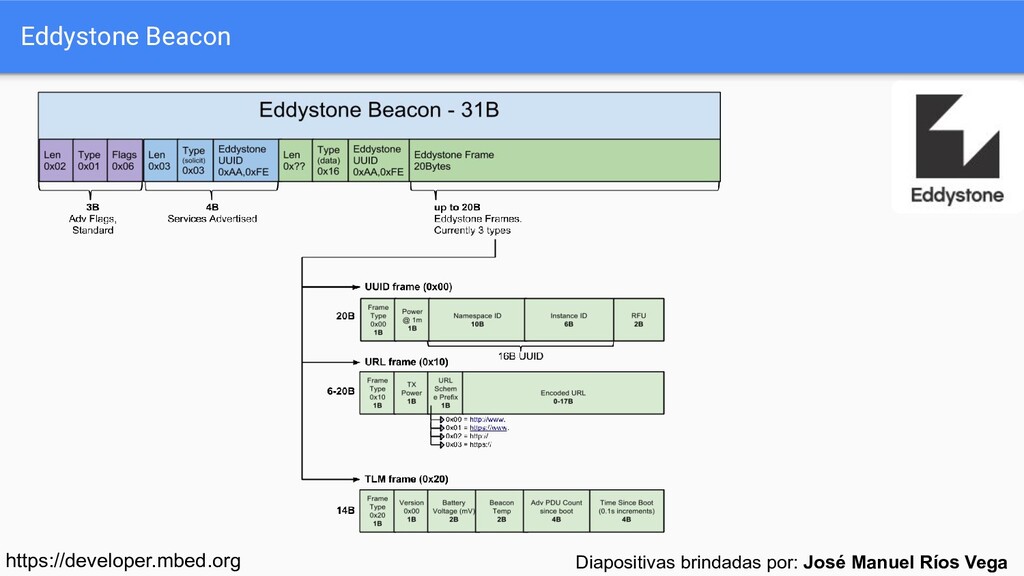The image size is (1024, 576).
Task: Click the "0x00 = http://www." entry
Action: tap(475, 420)
